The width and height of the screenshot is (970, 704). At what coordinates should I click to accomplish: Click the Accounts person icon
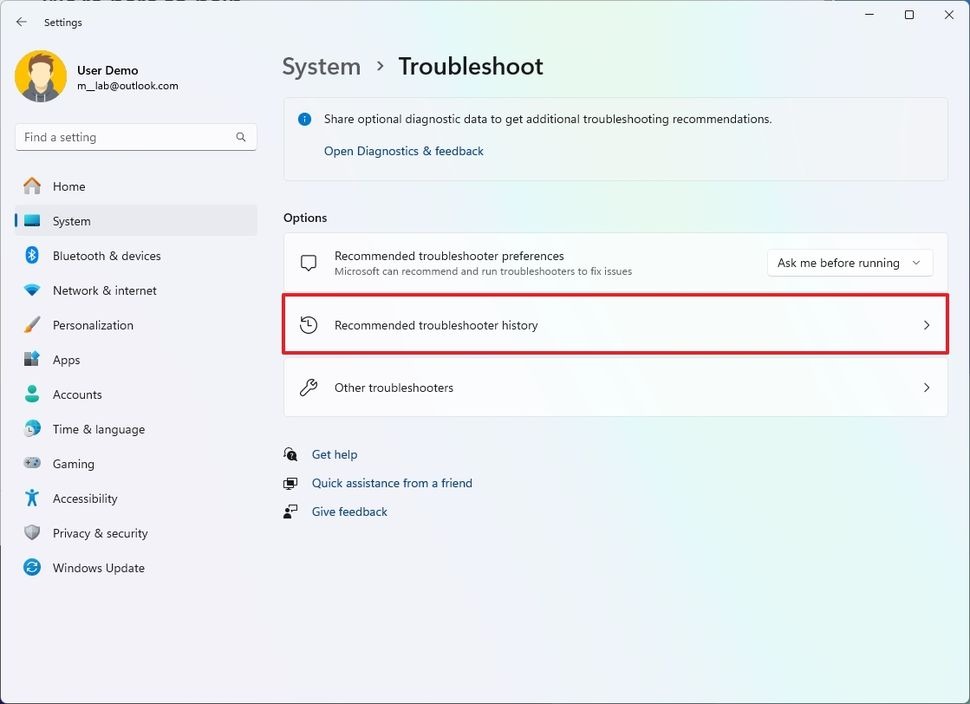coord(31,394)
